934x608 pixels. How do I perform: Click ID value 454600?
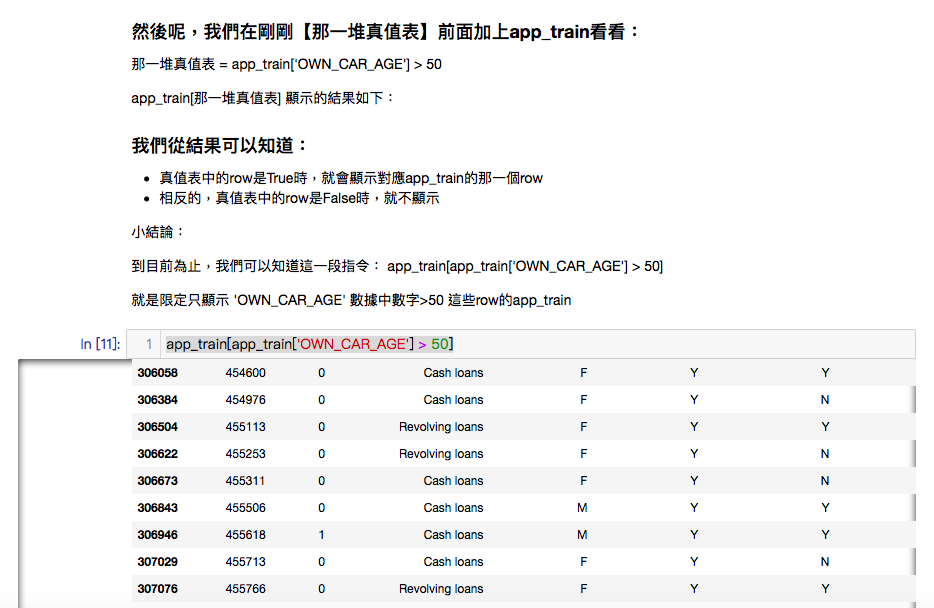[245, 373]
